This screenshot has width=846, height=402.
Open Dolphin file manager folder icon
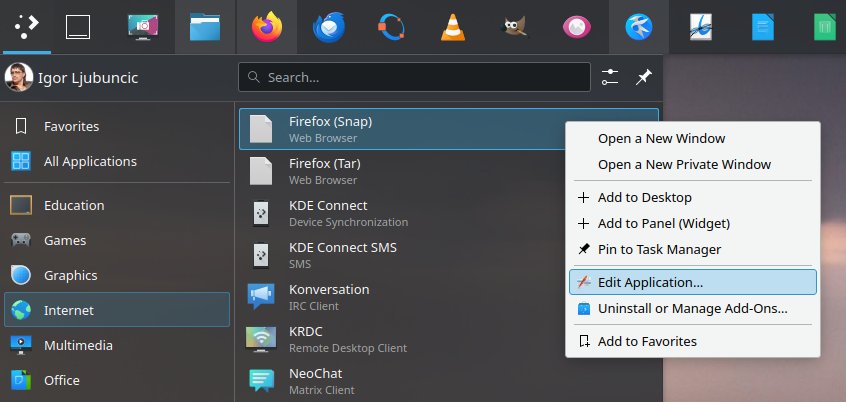pos(203,27)
